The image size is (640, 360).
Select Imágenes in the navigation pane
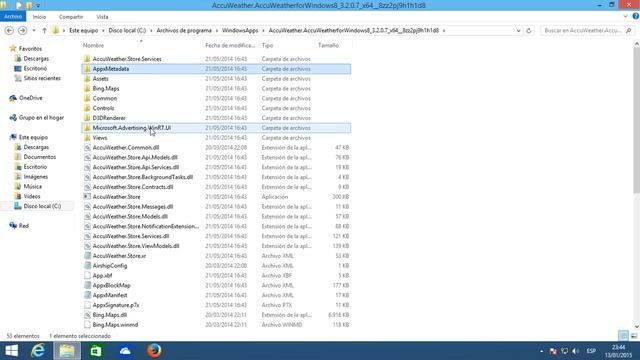[36, 177]
